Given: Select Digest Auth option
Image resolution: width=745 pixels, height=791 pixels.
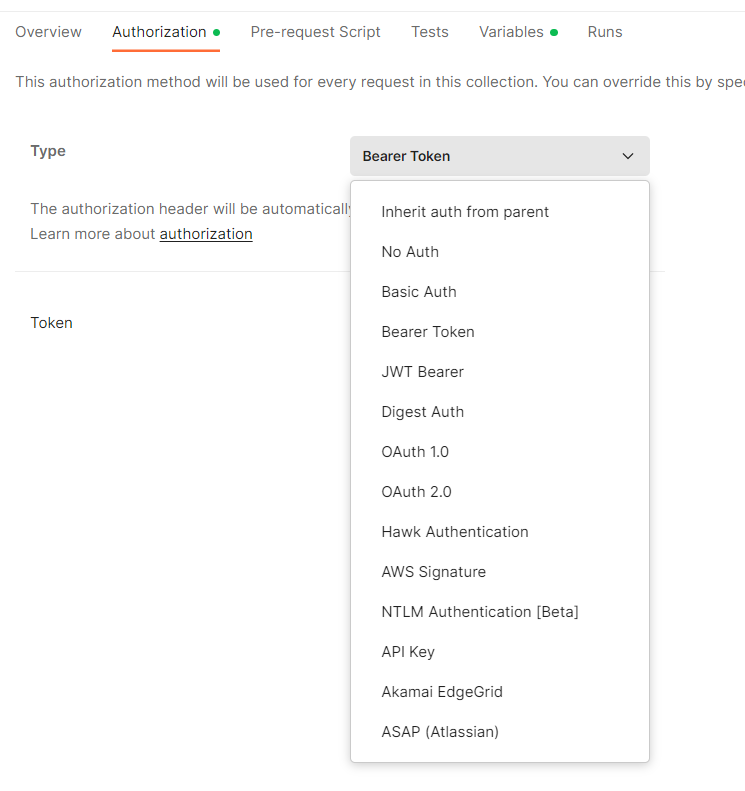Looking at the screenshot, I should click(x=422, y=412).
